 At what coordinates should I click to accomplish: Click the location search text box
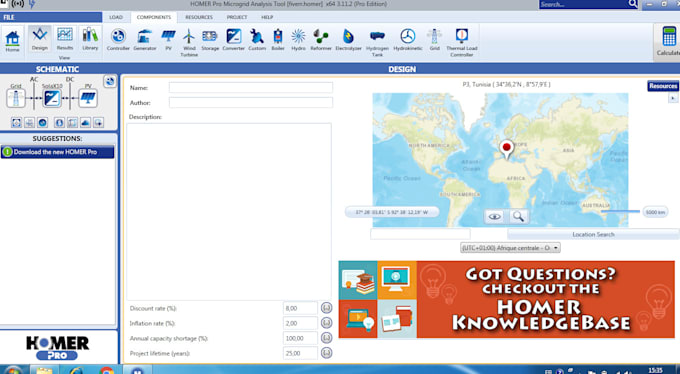pyautogui.click(x=420, y=234)
